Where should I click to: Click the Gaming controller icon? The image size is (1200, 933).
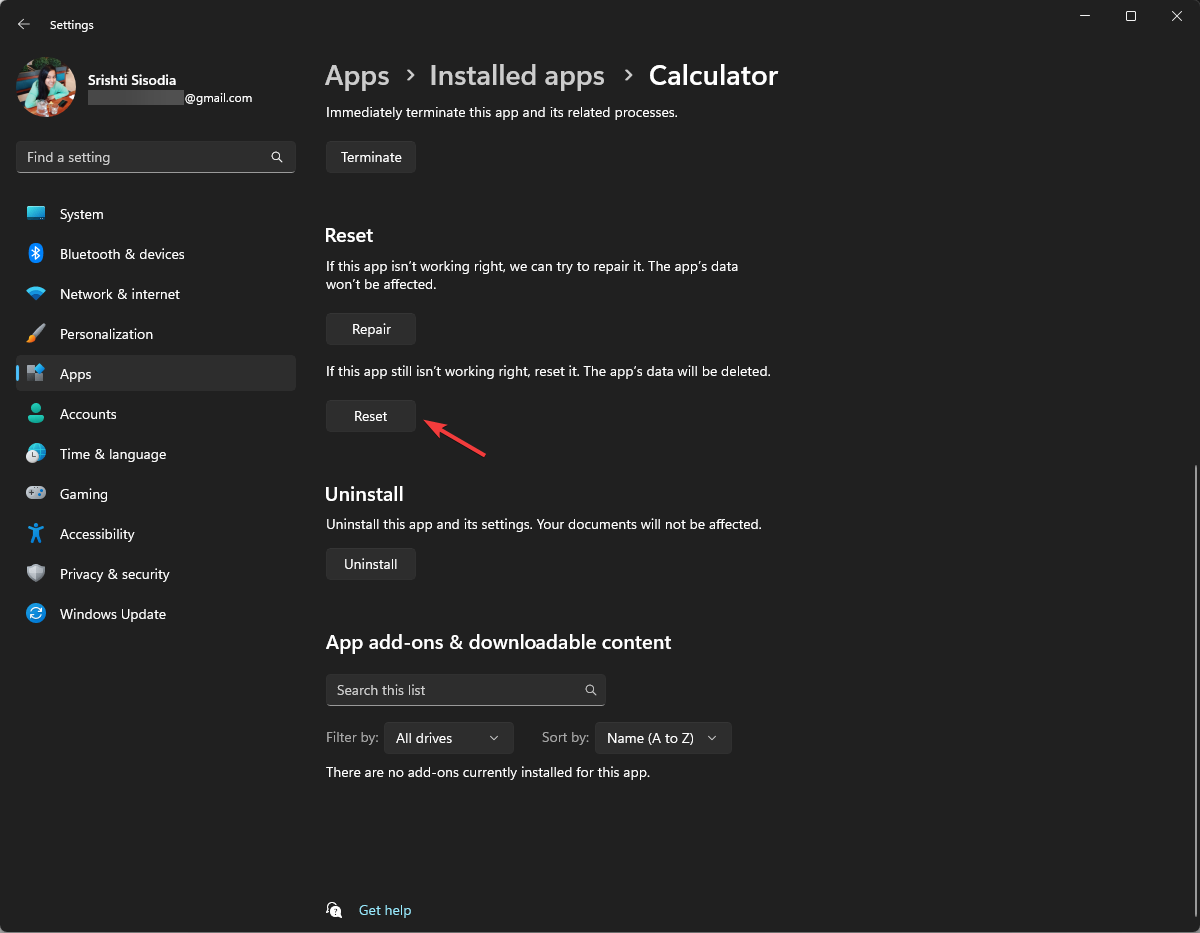point(36,494)
